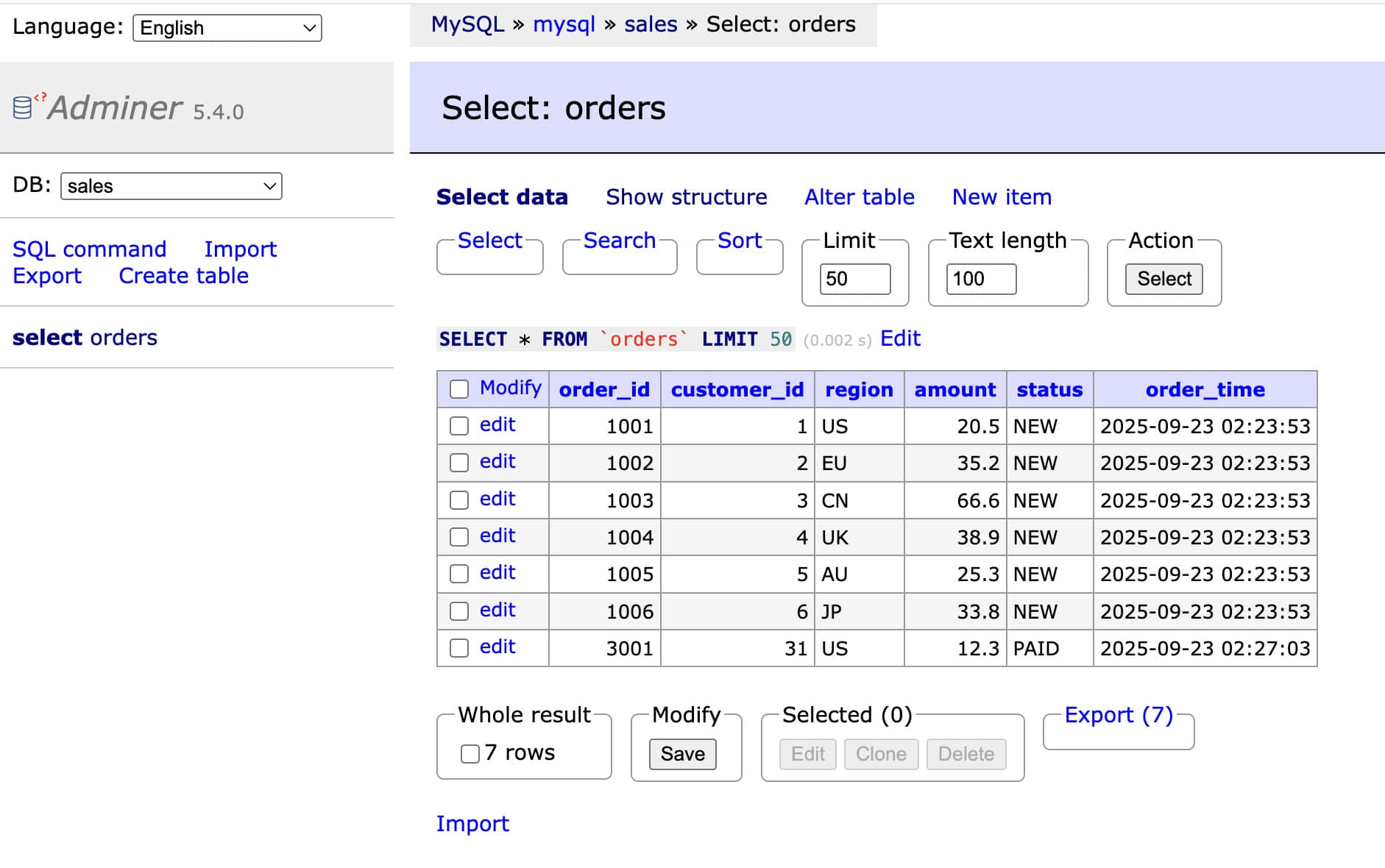Click into the Text length field
The height and width of the screenshot is (868, 1385).
click(x=980, y=279)
